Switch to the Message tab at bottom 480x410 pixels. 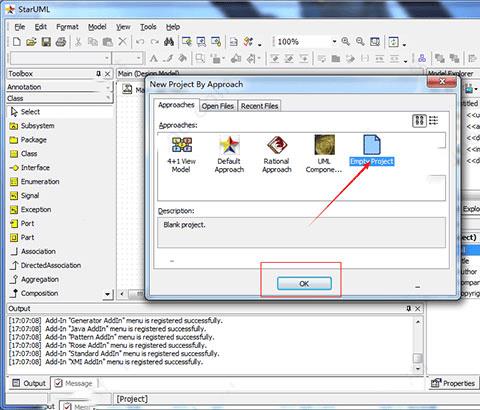[x=74, y=383]
